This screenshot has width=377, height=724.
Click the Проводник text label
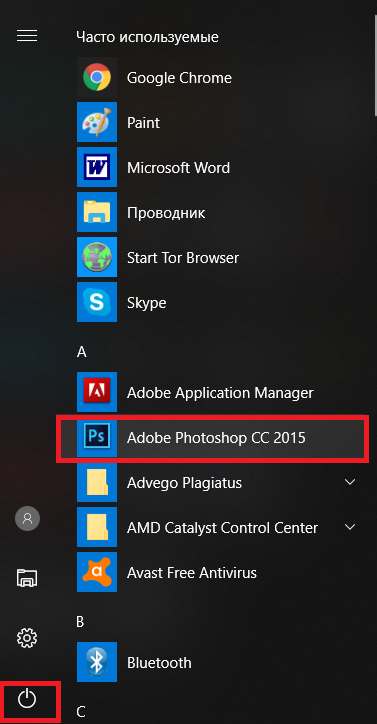click(166, 213)
